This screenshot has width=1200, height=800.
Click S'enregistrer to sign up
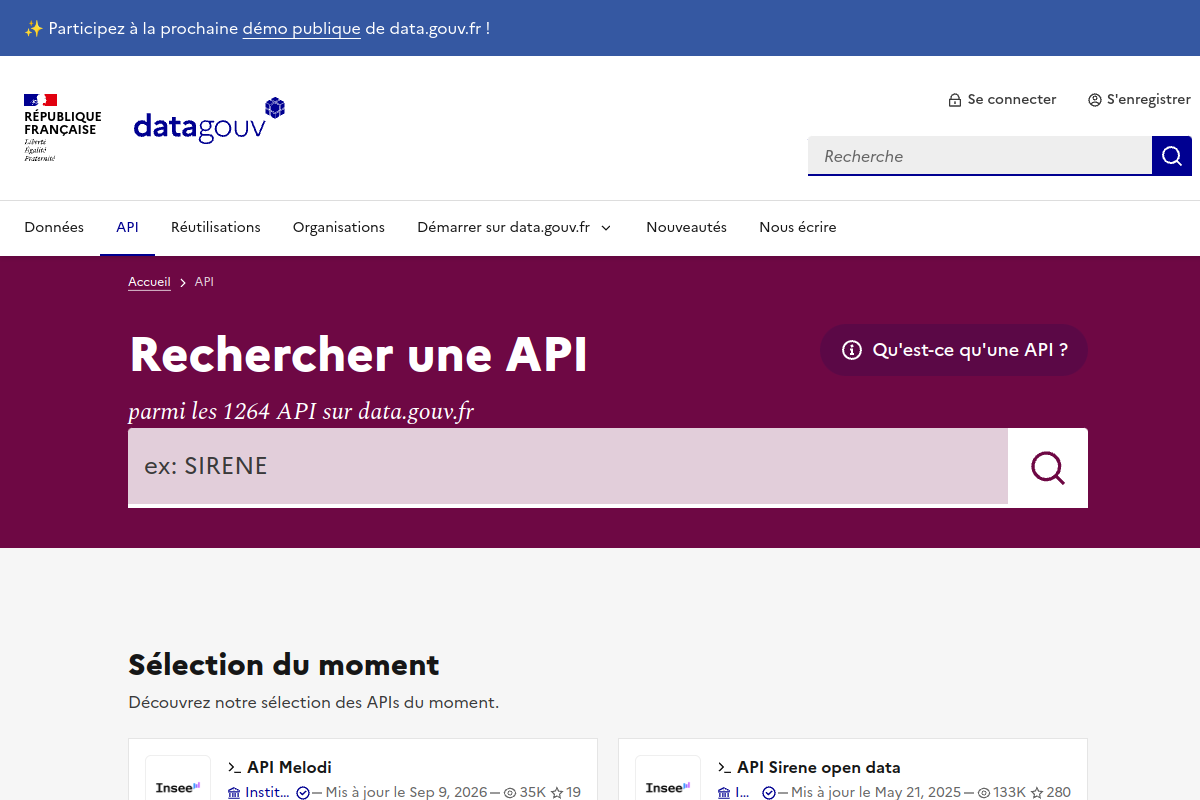tap(1139, 100)
